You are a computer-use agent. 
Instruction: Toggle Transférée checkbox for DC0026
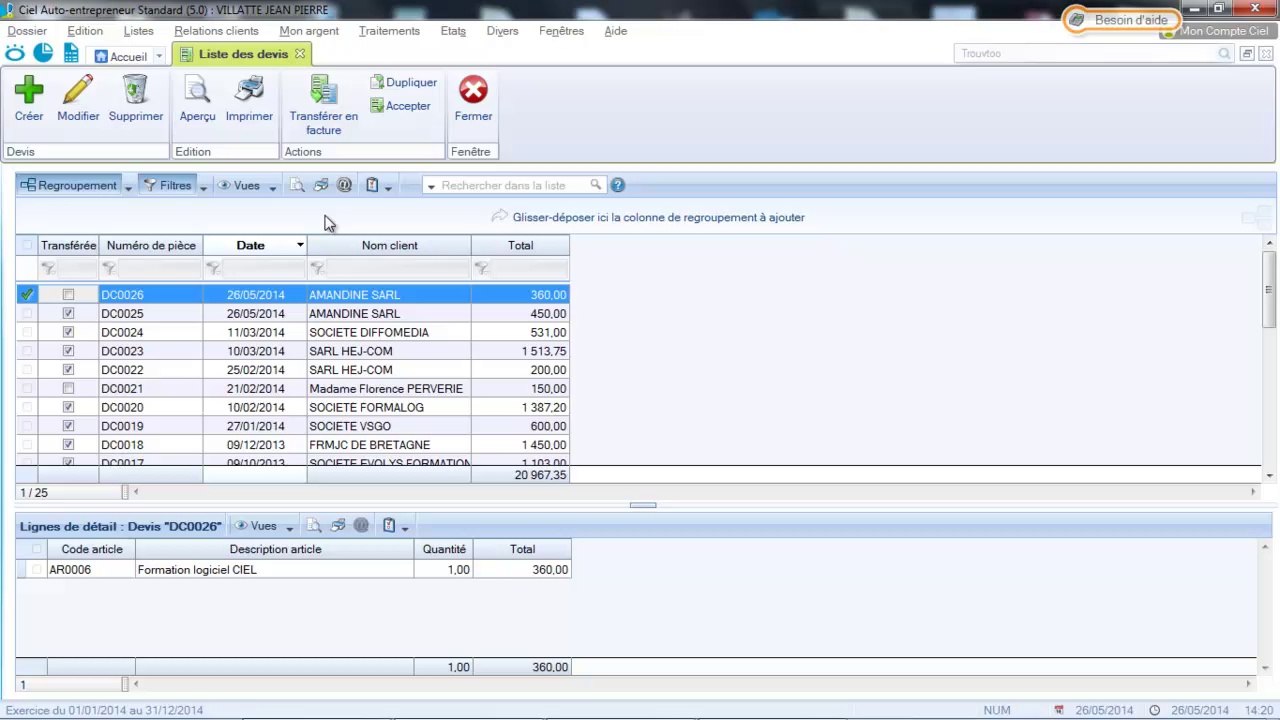pos(68,295)
